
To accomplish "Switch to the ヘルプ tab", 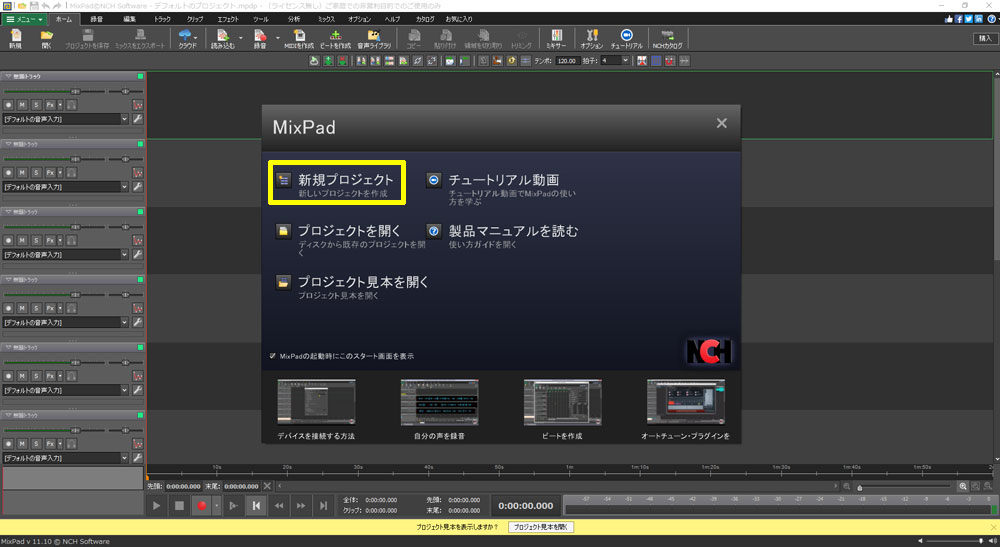I will click(x=392, y=19).
